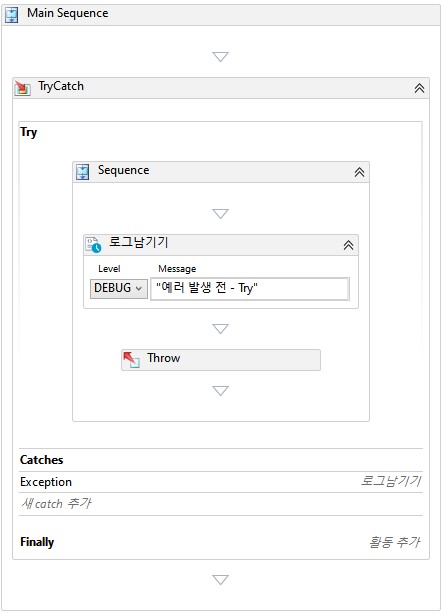
Task: Click insertion triangle between log and Throw
Action: pyautogui.click(x=220, y=329)
